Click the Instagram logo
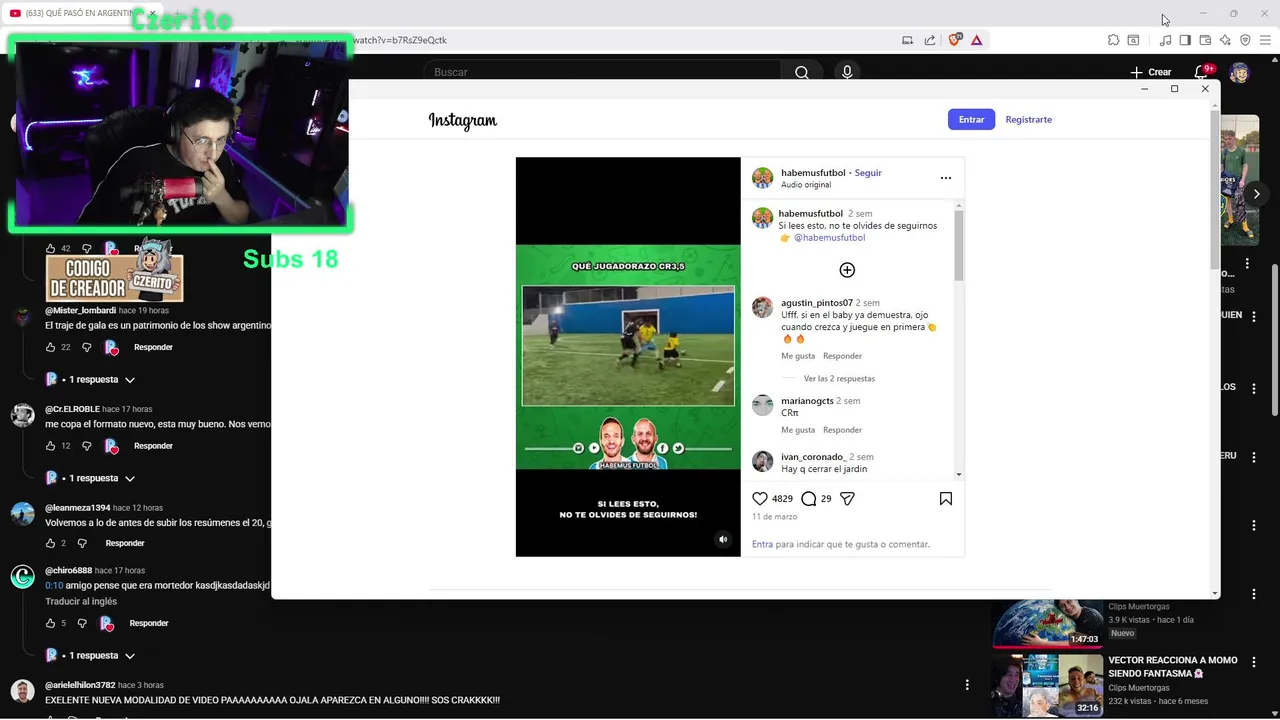The image size is (1280, 720). tap(463, 120)
